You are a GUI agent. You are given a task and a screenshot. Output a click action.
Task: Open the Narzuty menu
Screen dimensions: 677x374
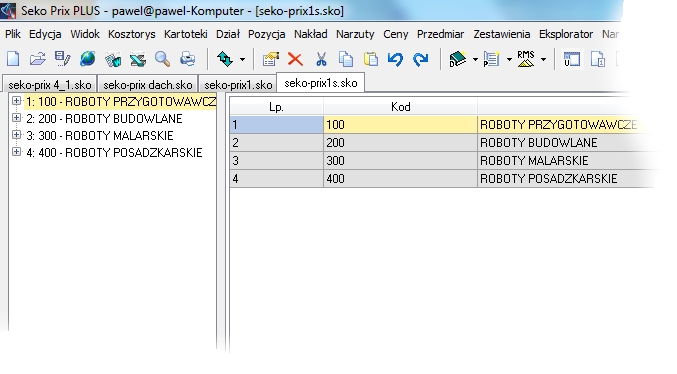pos(355,34)
